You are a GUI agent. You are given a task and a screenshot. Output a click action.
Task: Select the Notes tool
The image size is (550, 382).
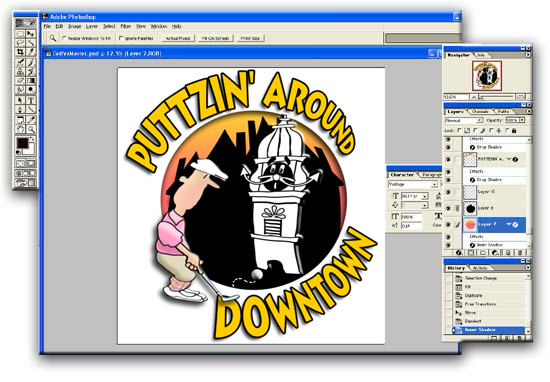(20, 120)
